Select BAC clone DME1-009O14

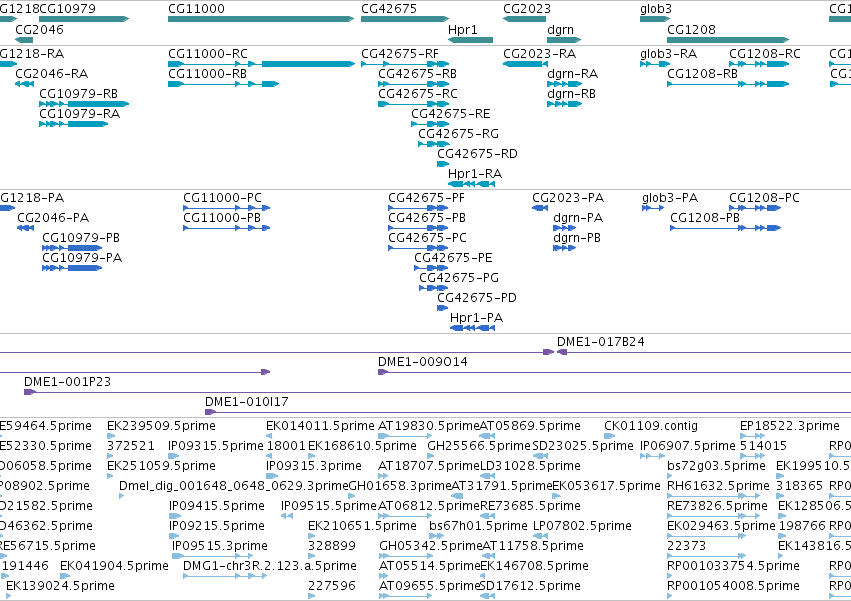point(422,363)
